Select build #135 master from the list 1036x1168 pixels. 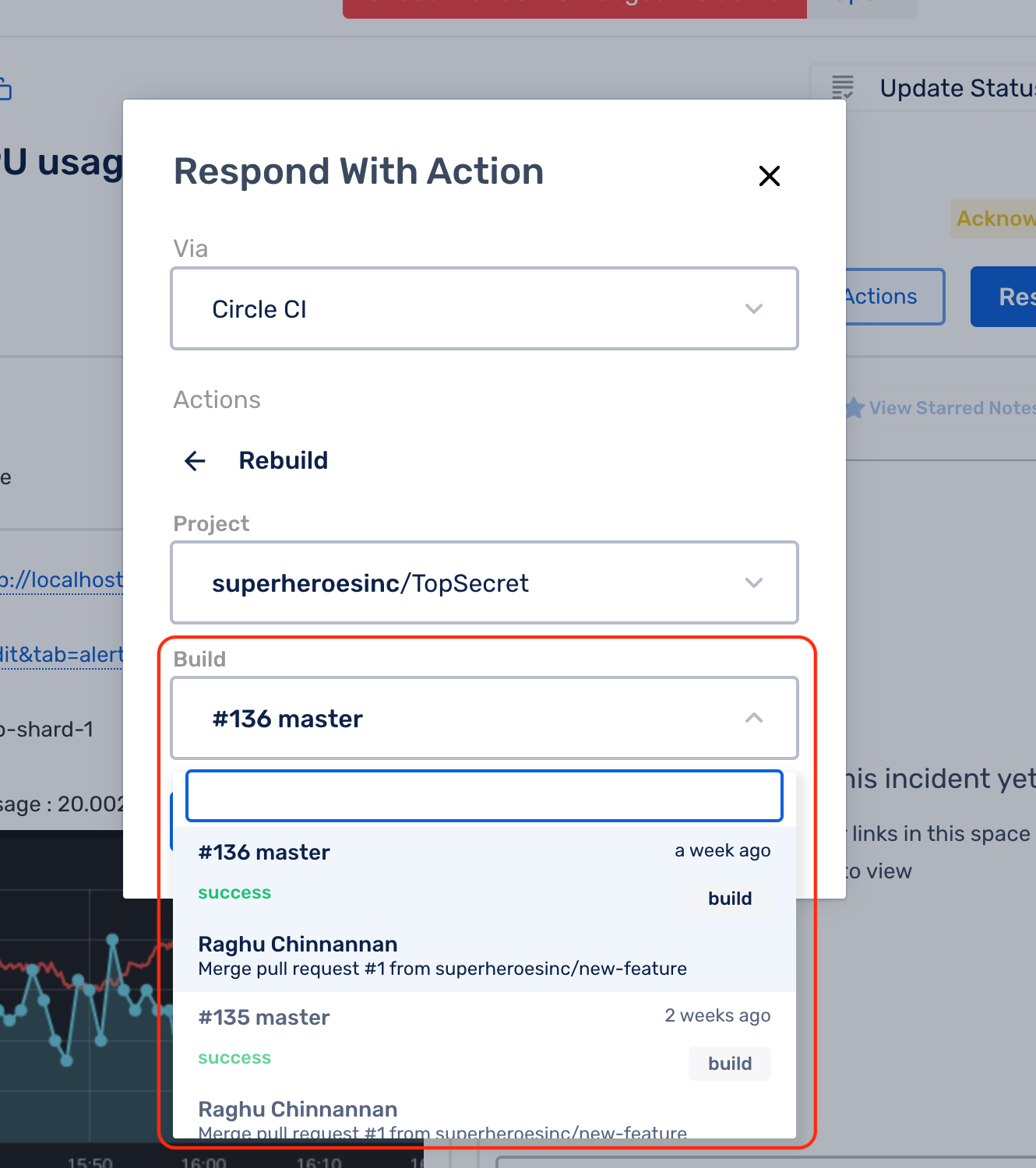pos(264,1017)
